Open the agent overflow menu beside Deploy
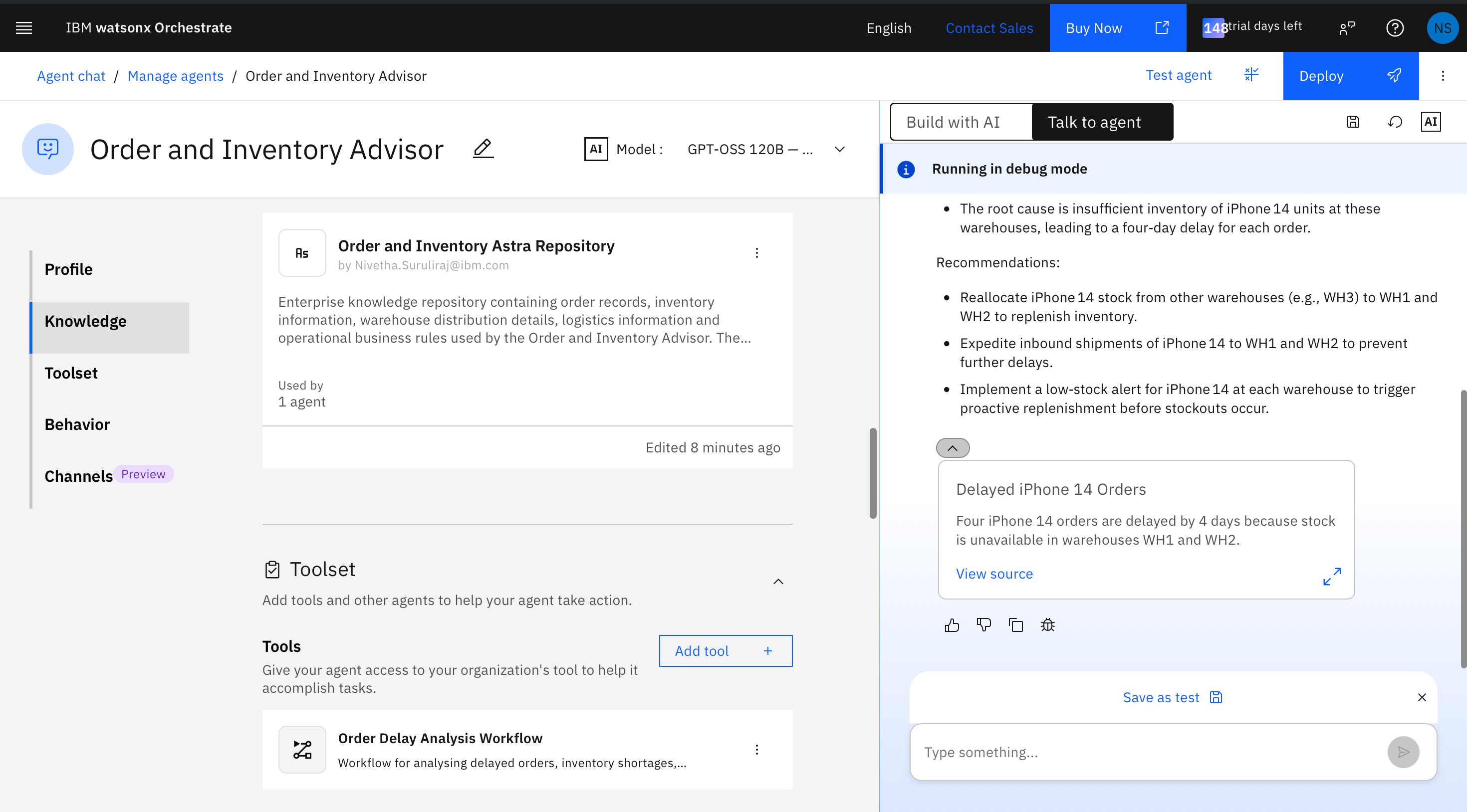The width and height of the screenshot is (1467, 812). (x=1443, y=76)
